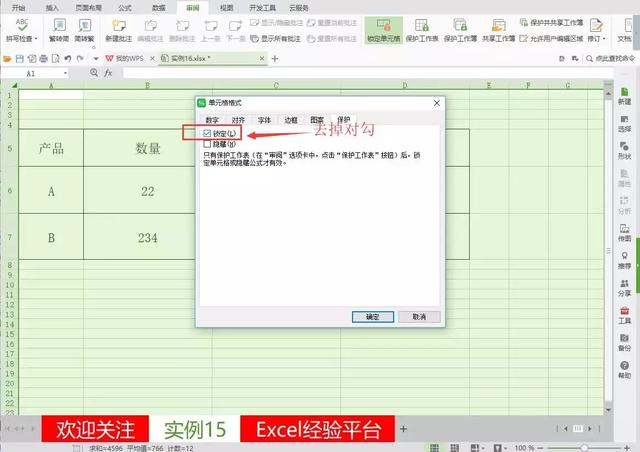This screenshot has height=452, width=640.
Task: Click the formula bar input field
Action: point(367,73)
